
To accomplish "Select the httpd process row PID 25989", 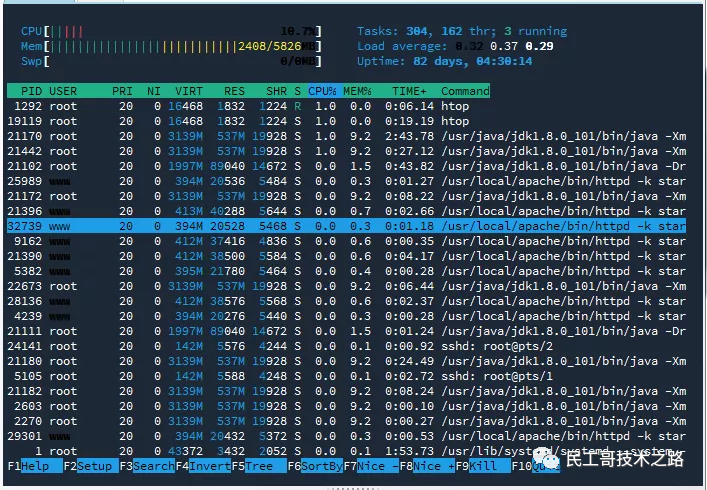I will (346, 181).
